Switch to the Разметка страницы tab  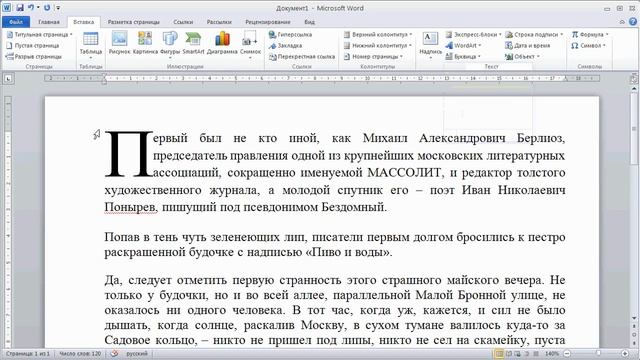[133, 22]
